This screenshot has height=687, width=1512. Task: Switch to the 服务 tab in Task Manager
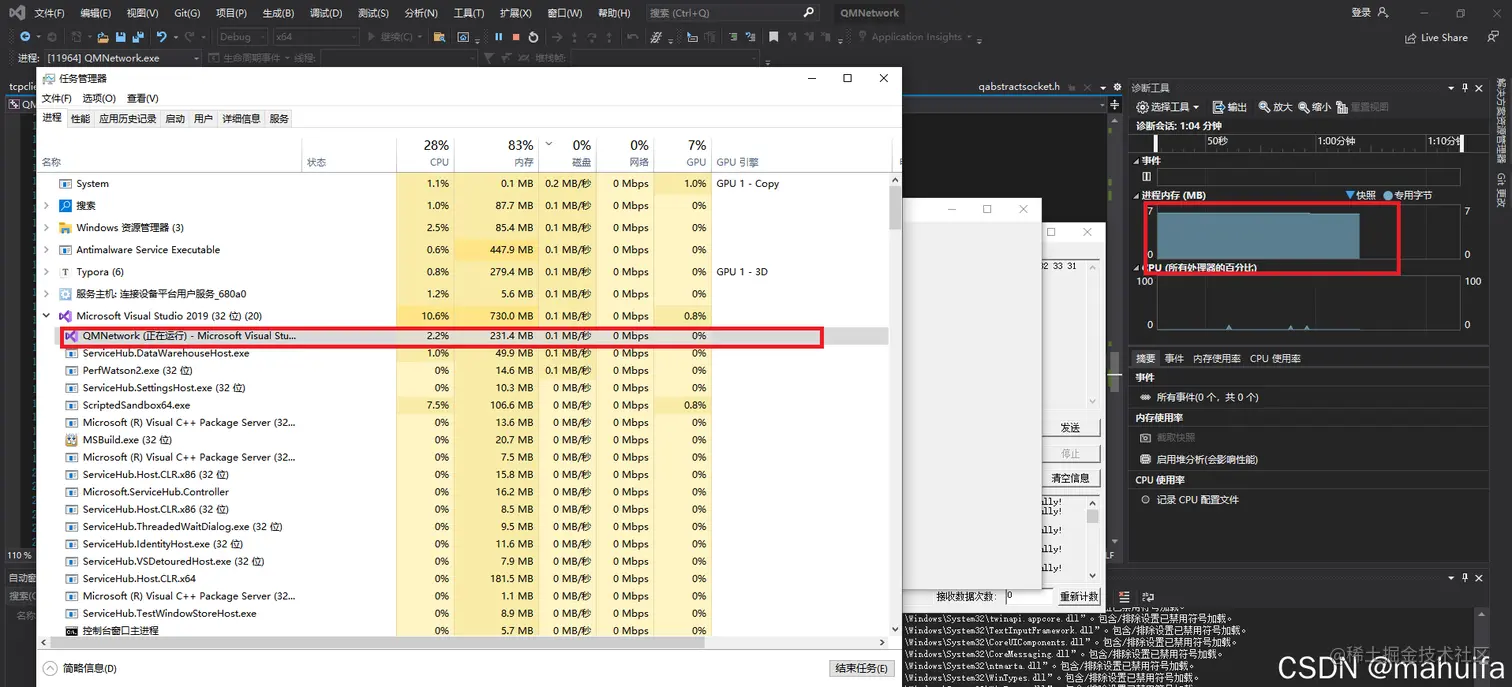pos(279,118)
